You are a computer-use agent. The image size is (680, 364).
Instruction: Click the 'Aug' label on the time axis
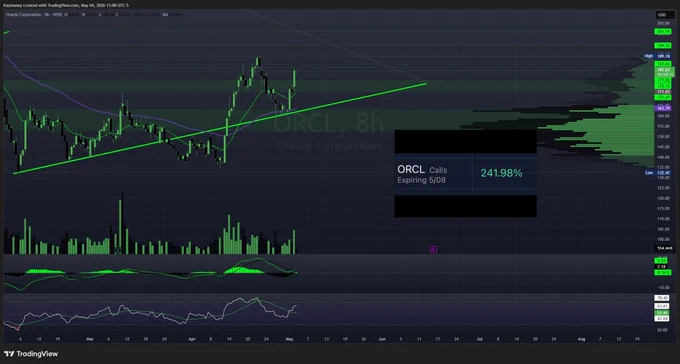(582, 339)
